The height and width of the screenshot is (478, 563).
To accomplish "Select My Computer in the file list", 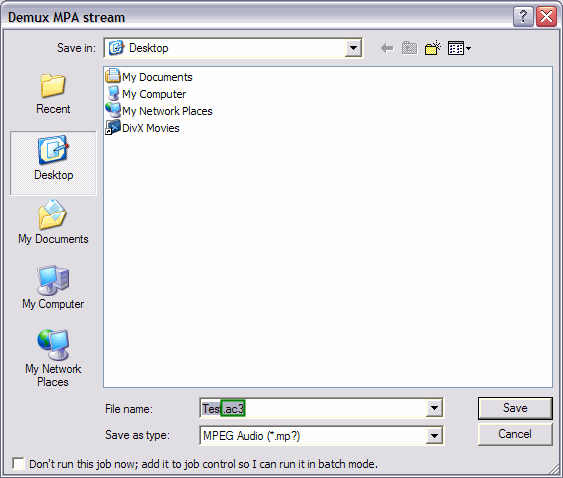I will (x=146, y=94).
